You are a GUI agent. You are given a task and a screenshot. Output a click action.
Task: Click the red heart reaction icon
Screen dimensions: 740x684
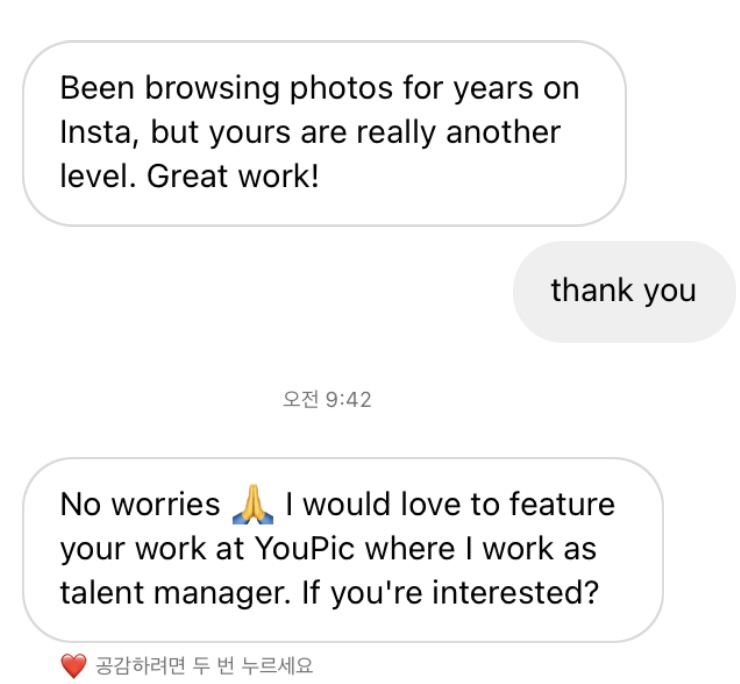pos(73,666)
